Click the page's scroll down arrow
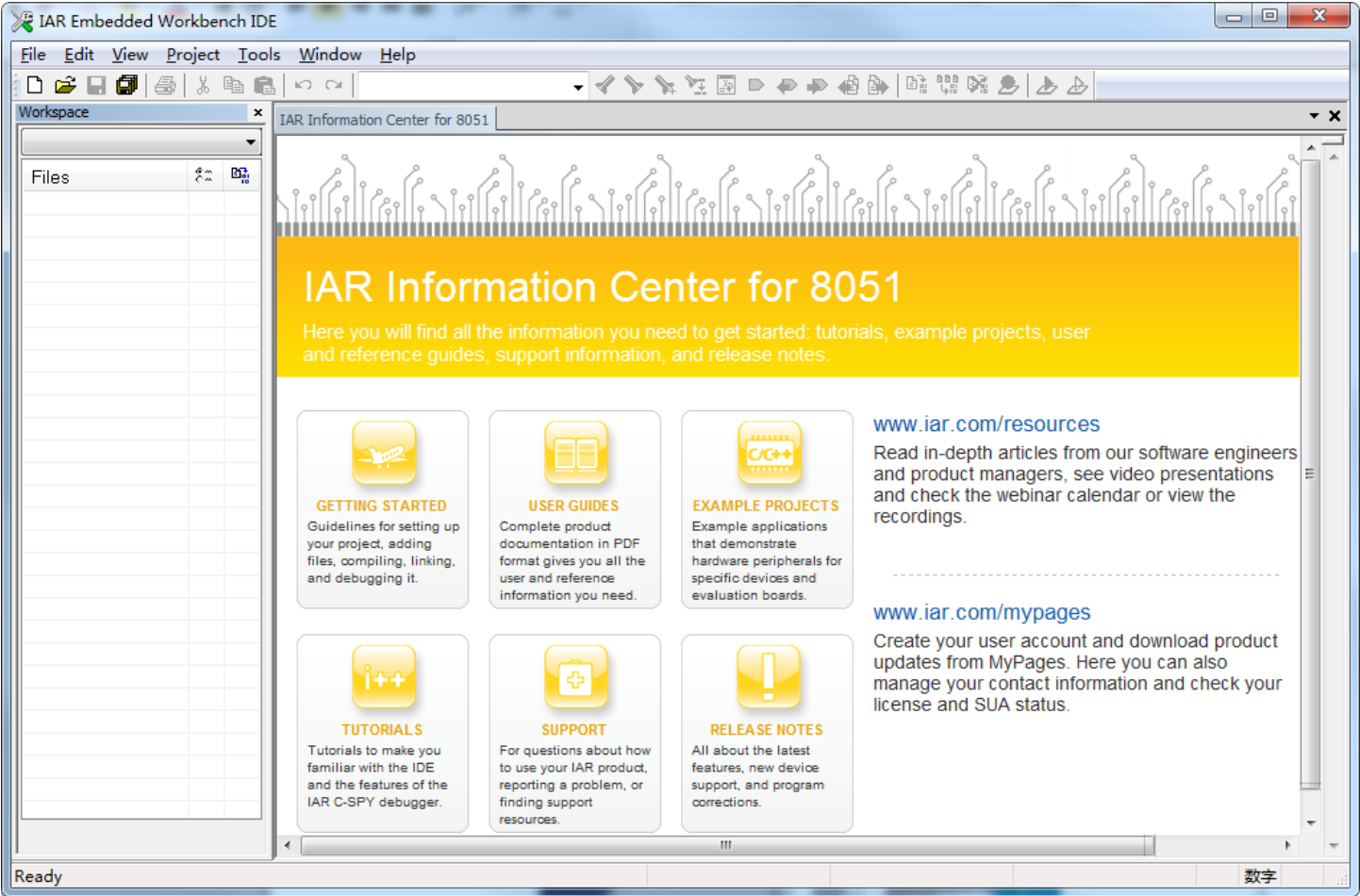Image resolution: width=1360 pixels, height=896 pixels. (1311, 823)
